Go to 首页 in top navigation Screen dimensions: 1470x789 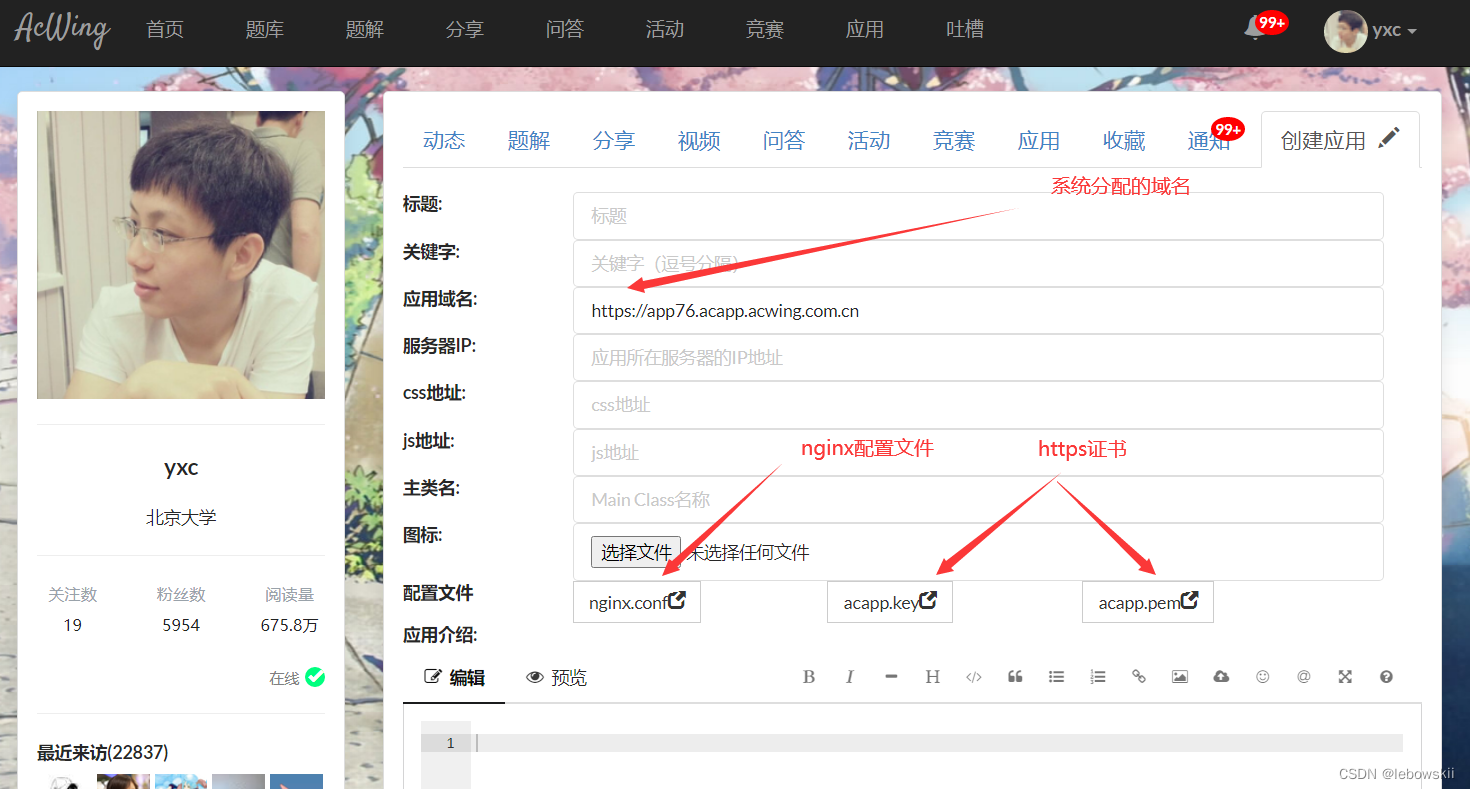tap(165, 30)
